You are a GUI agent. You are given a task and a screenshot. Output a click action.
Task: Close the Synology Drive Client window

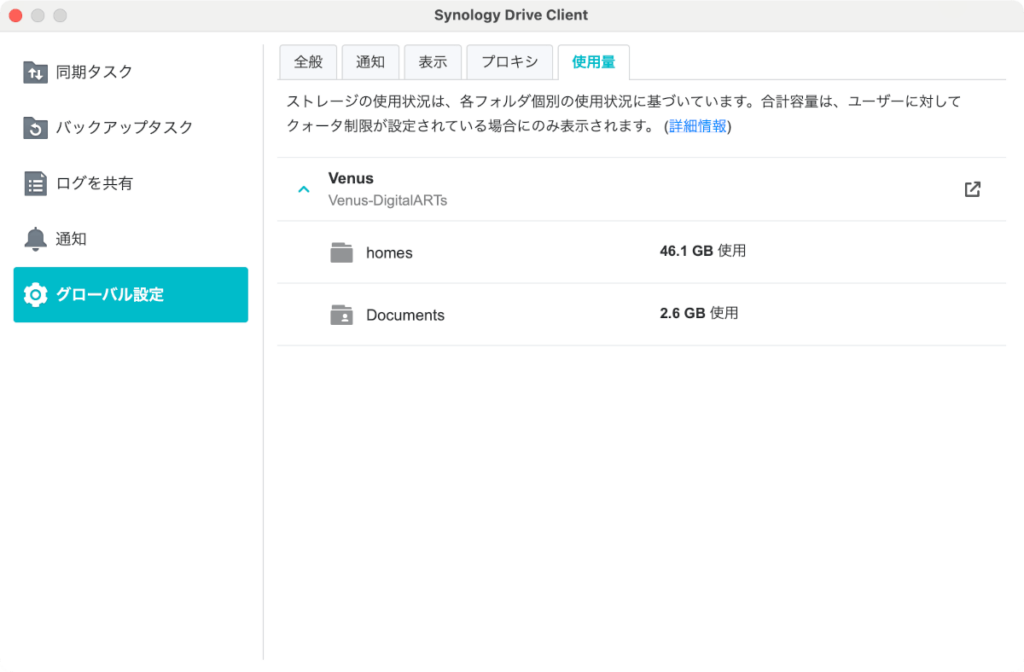[x=16, y=15]
